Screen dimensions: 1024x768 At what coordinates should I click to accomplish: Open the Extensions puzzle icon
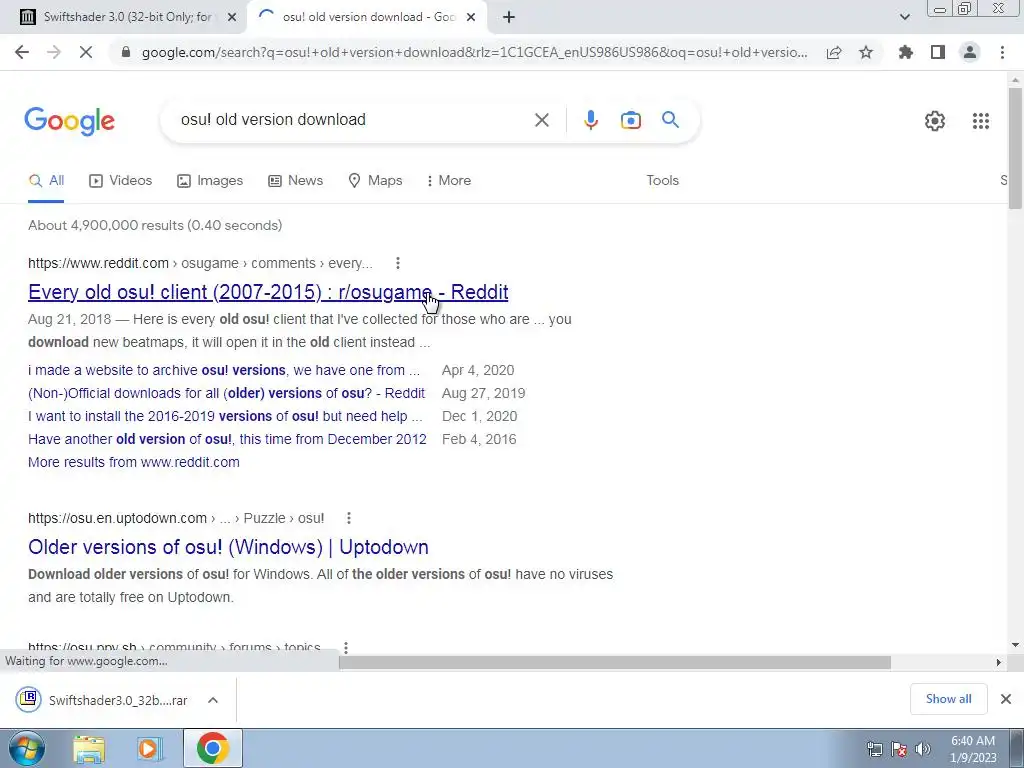[x=906, y=52]
